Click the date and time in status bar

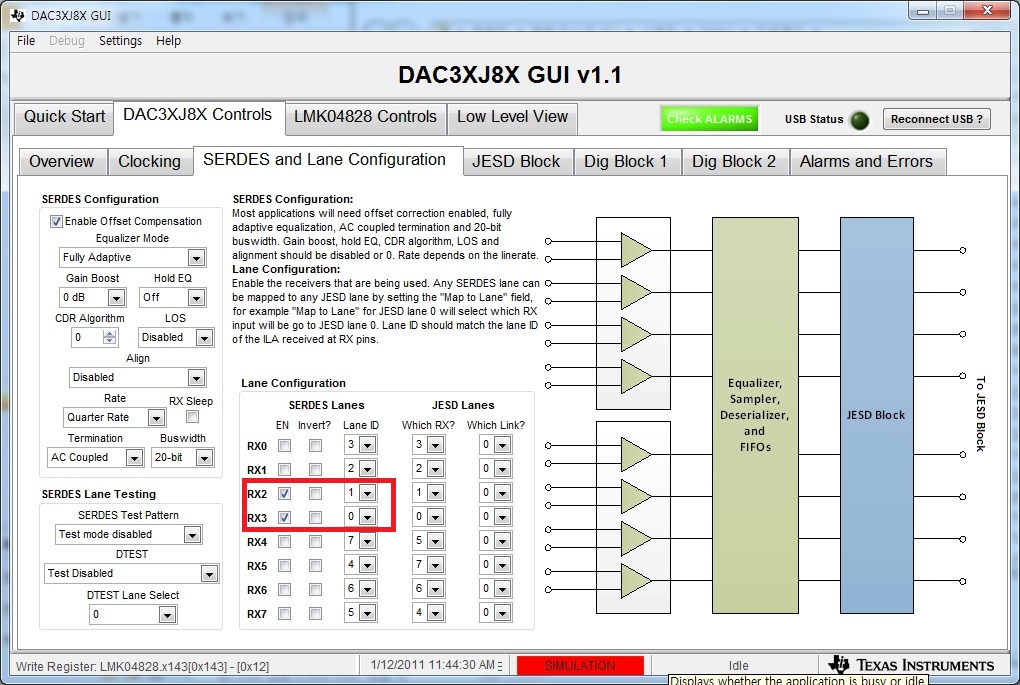pos(433,665)
